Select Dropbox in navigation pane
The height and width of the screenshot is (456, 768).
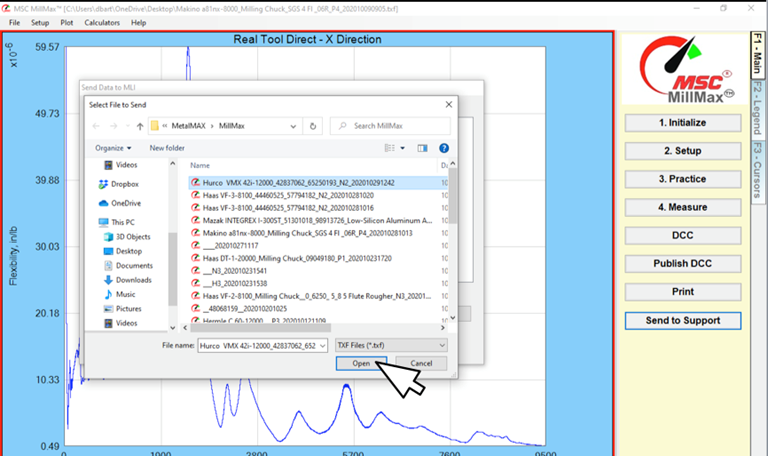pyautogui.click(x=119, y=184)
